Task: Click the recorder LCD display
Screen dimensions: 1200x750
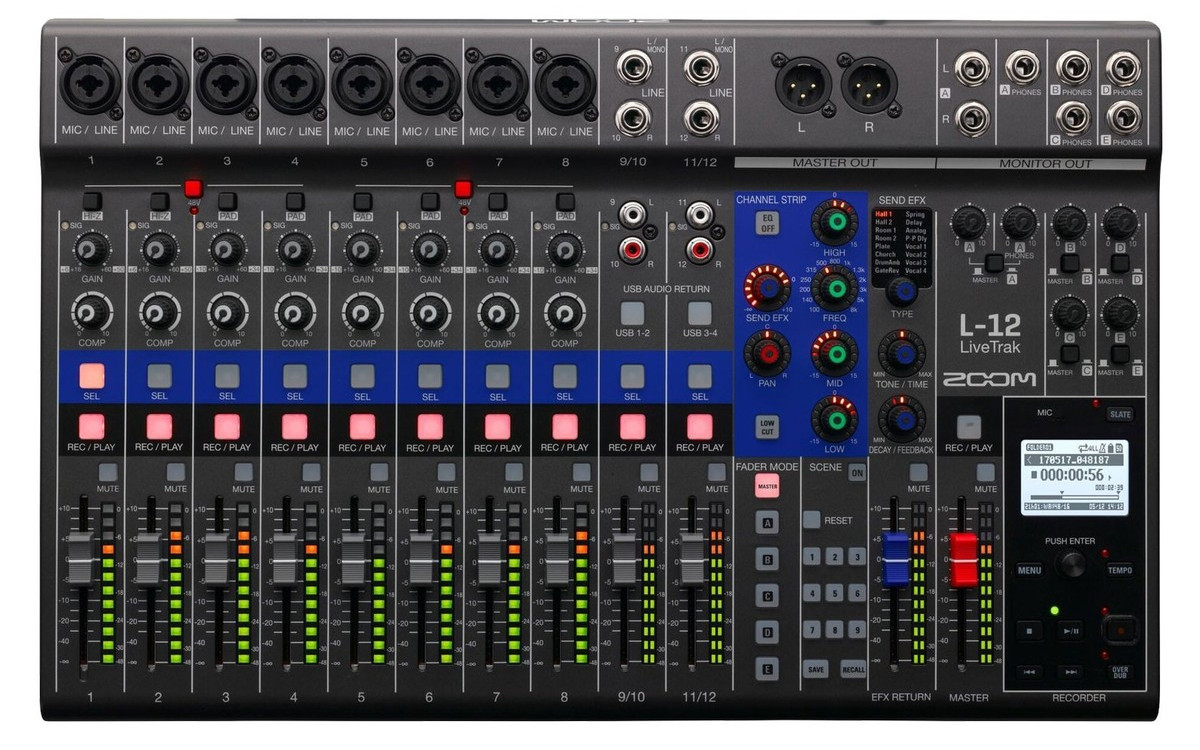Action: point(1073,479)
